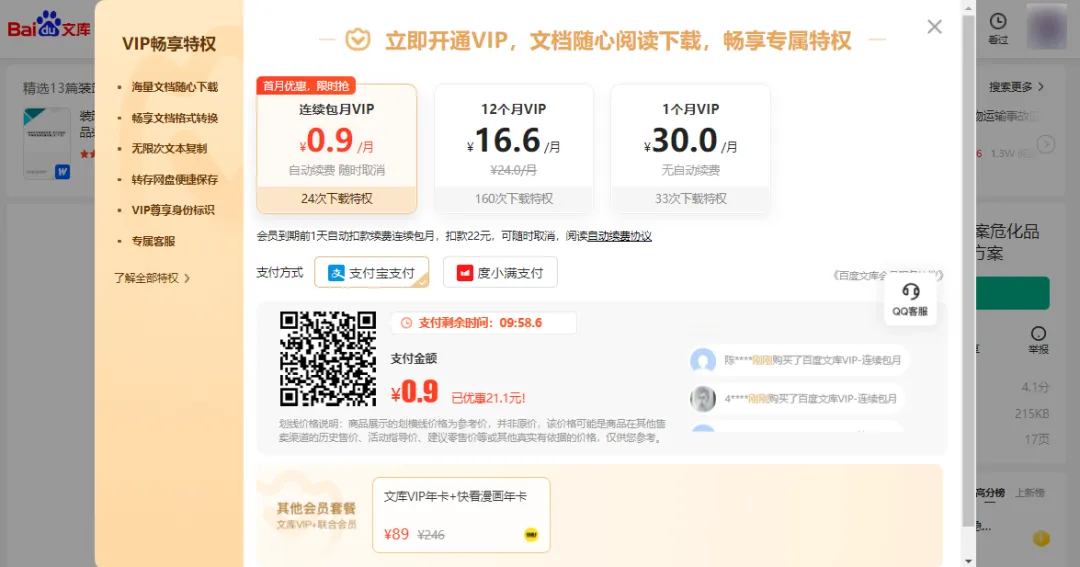Click the VIP尊享身份标识 privilege item
This screenshot has height=567, width=1080.
(173, 210)
